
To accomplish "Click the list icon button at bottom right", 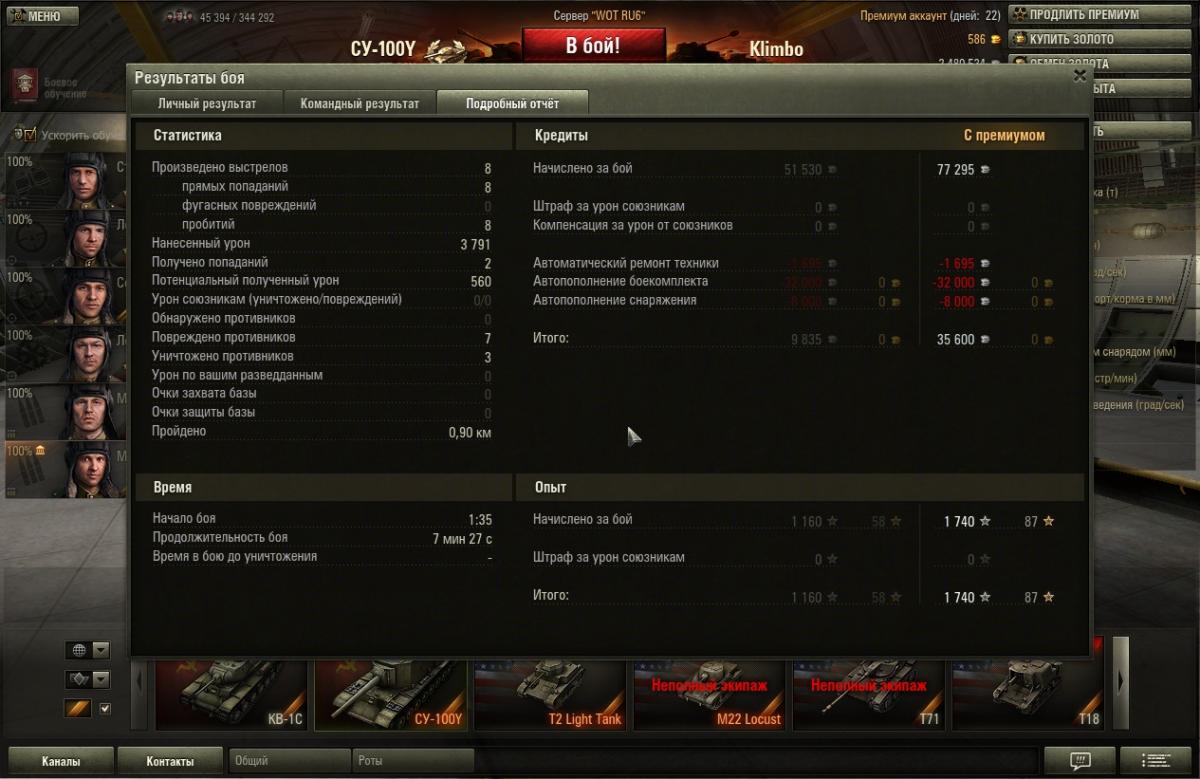I will click(x=1155, y=760).
